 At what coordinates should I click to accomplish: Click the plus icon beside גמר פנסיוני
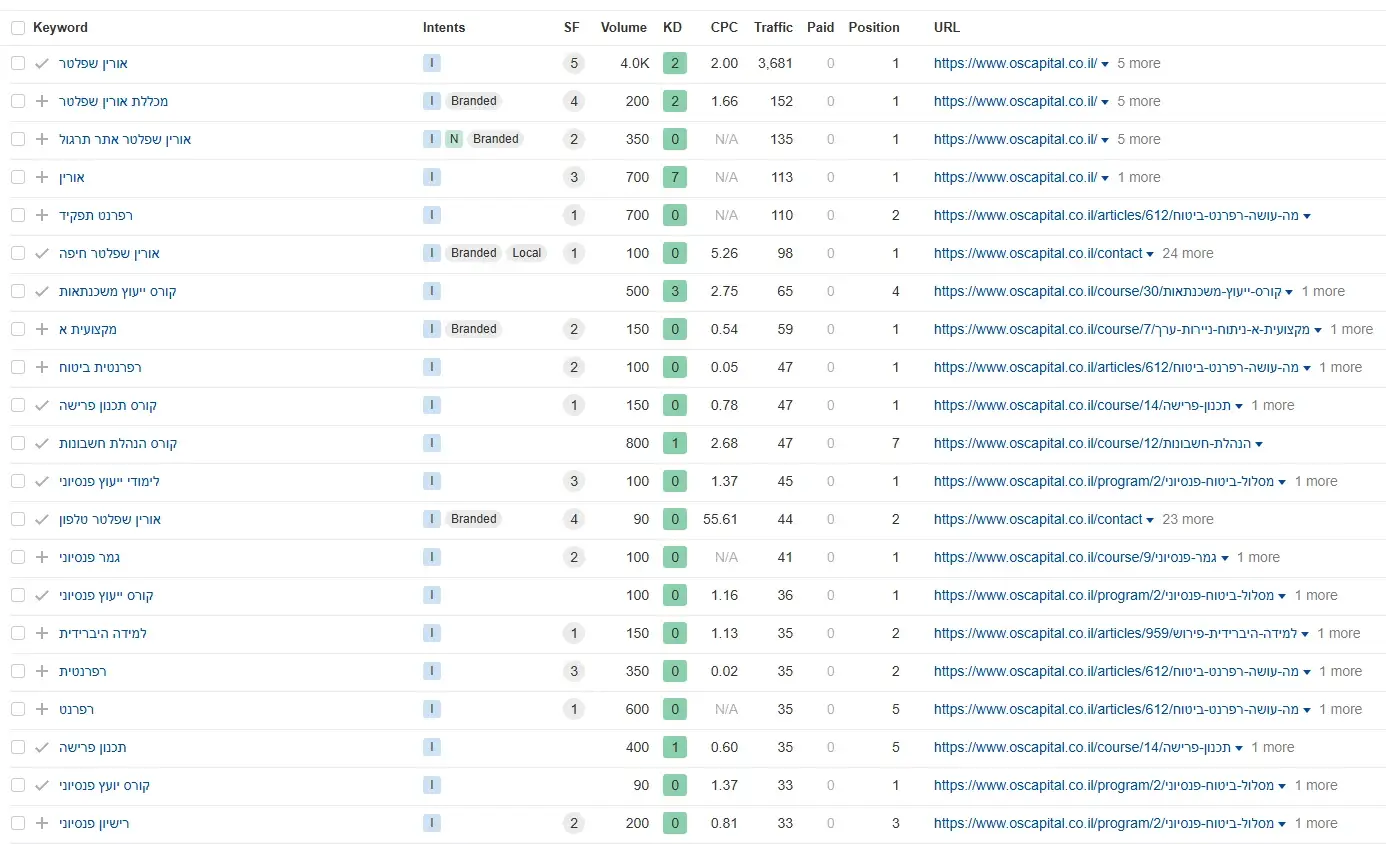(x=41, y=557)
